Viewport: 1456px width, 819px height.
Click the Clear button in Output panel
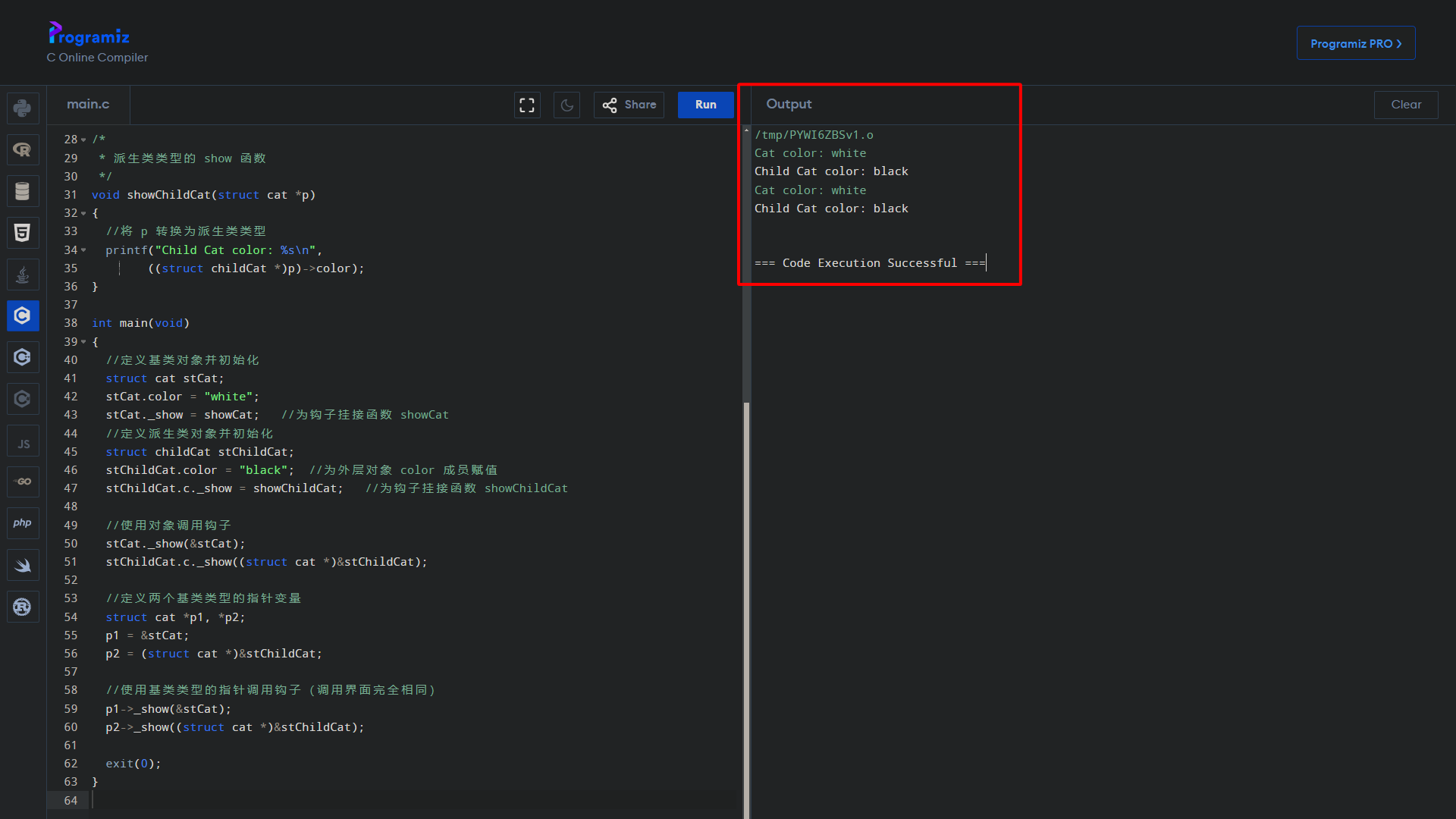1406,104
